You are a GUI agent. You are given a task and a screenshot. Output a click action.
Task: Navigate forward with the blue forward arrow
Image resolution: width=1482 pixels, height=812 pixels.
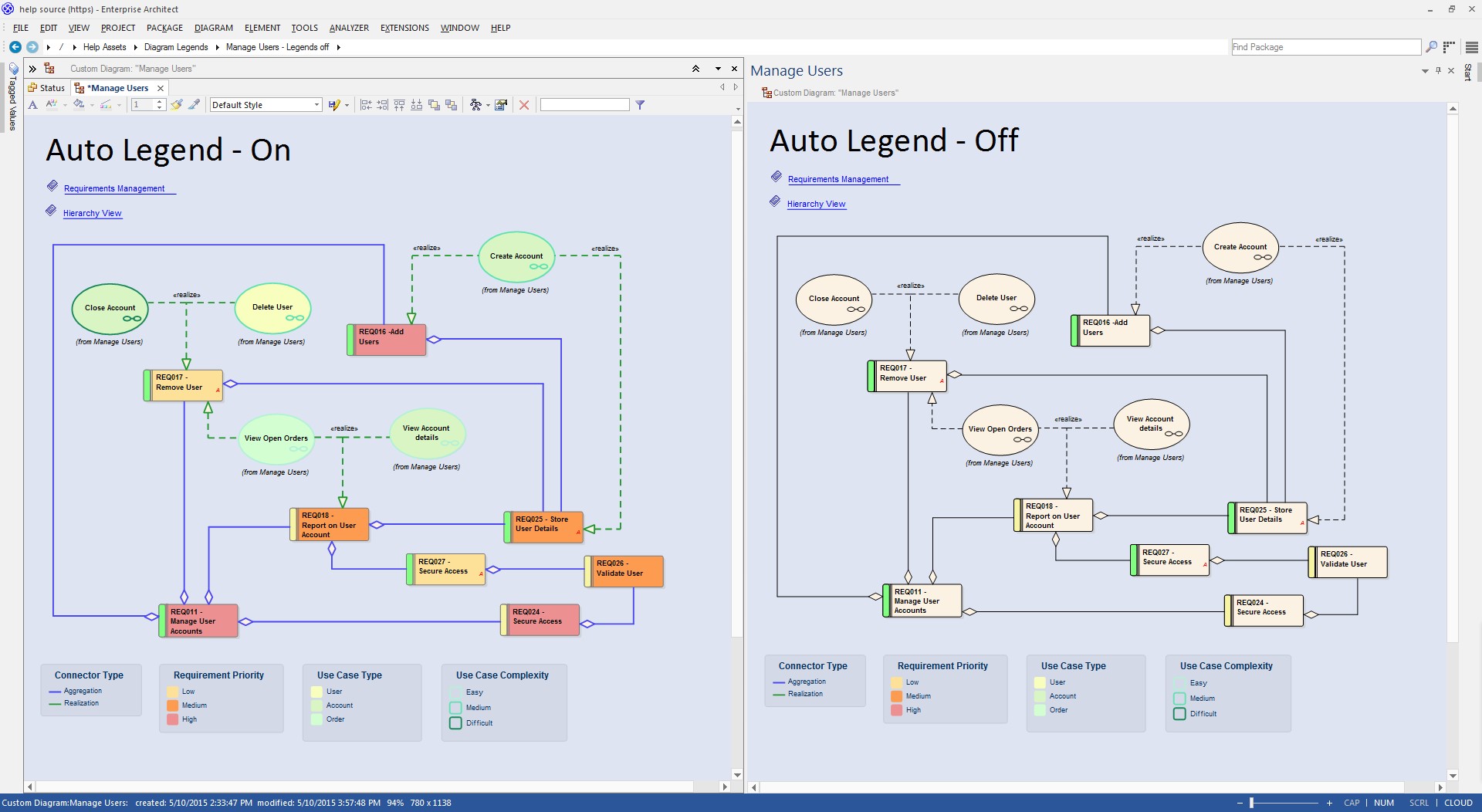pyautogui.click(x=32, y=47)
